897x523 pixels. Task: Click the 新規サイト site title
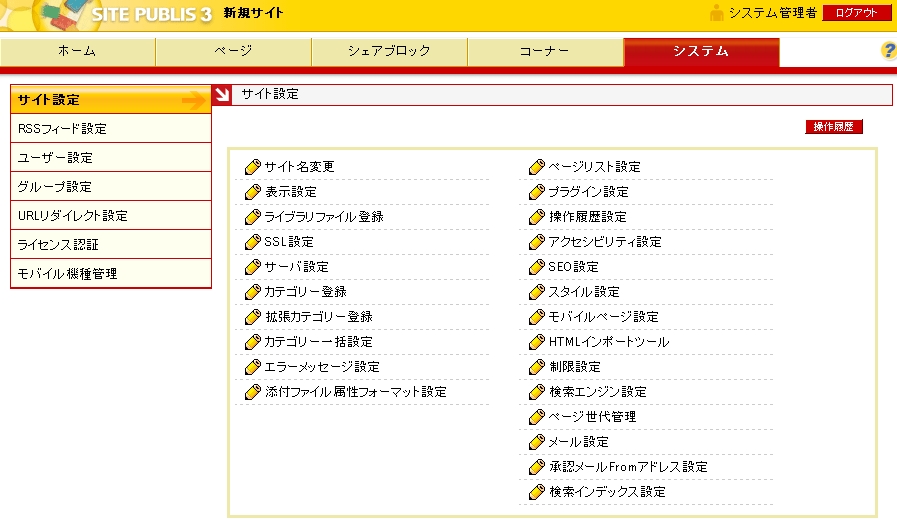click(x=253, y=13)
